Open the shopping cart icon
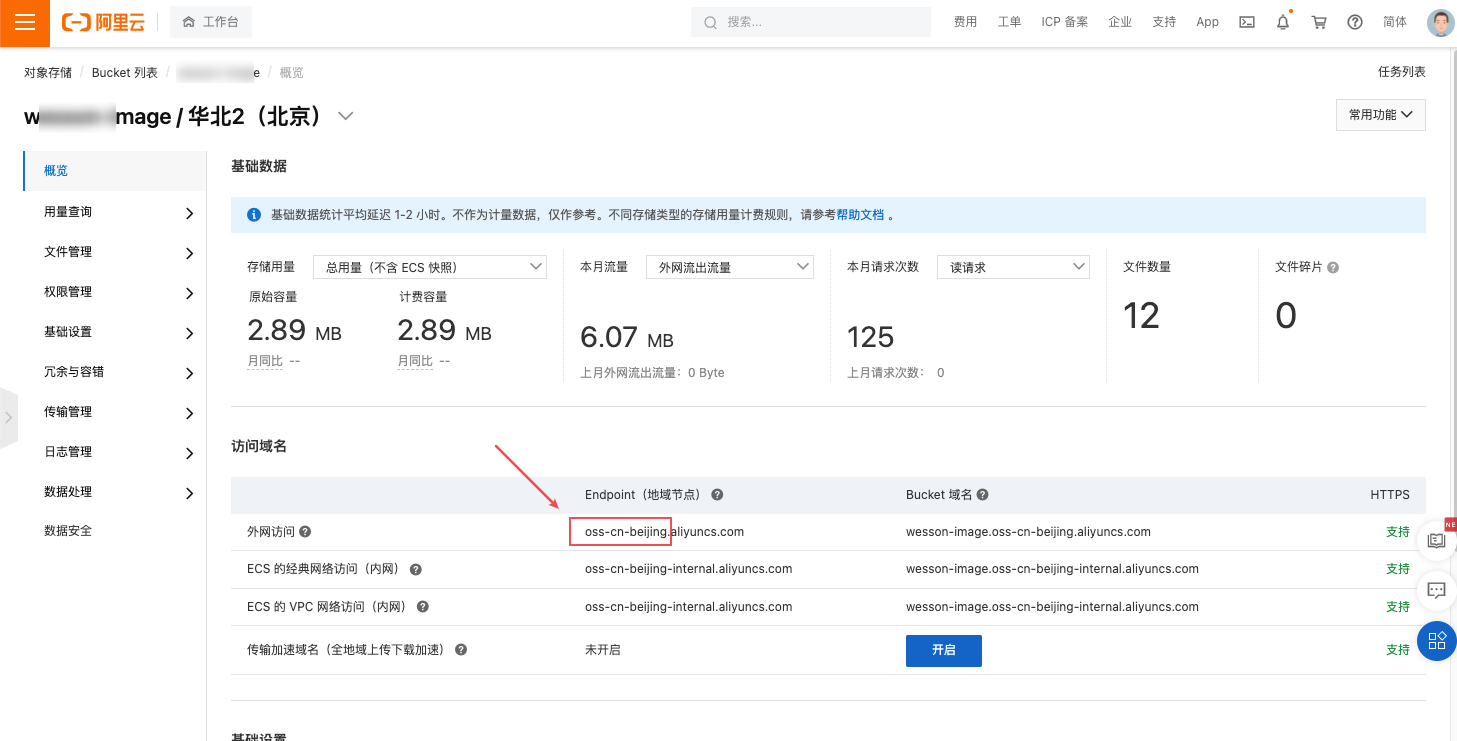The height and width of the screenshot is (741, 1457). [1319, 22]
